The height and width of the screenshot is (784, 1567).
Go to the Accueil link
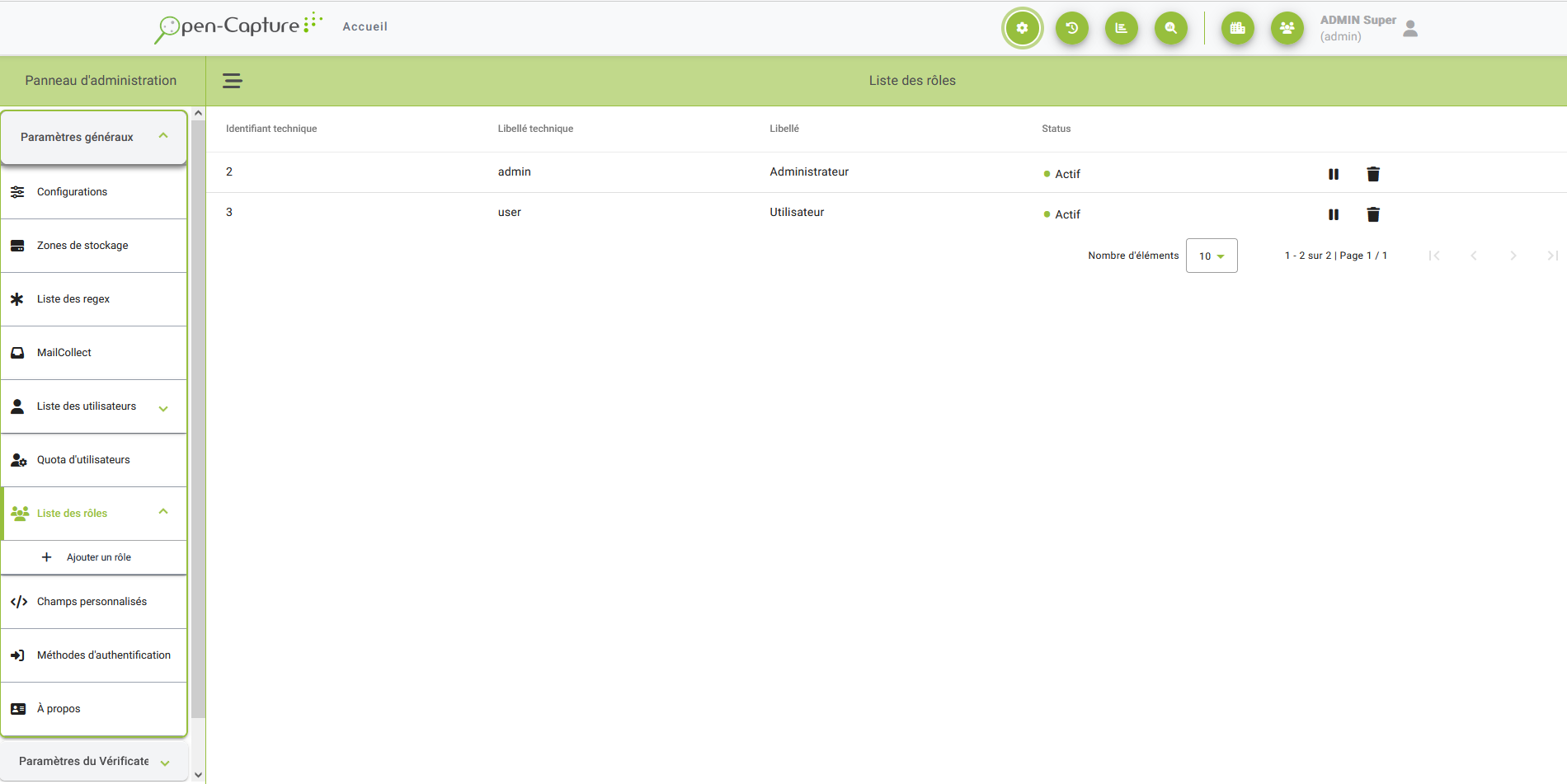click(x=365, y=26)
